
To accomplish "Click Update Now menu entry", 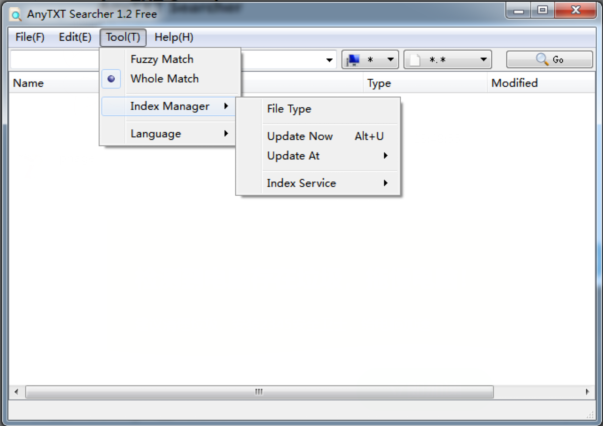I will pyautogui.click(x=318, y=136).
